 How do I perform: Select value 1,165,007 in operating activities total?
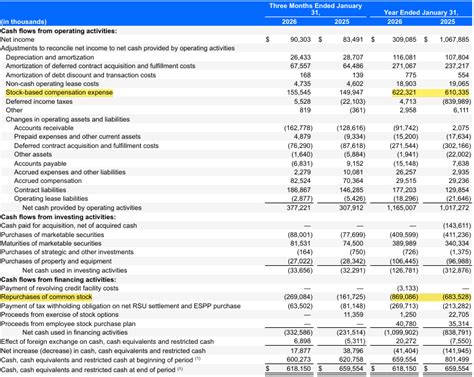[x=401, y=208]
